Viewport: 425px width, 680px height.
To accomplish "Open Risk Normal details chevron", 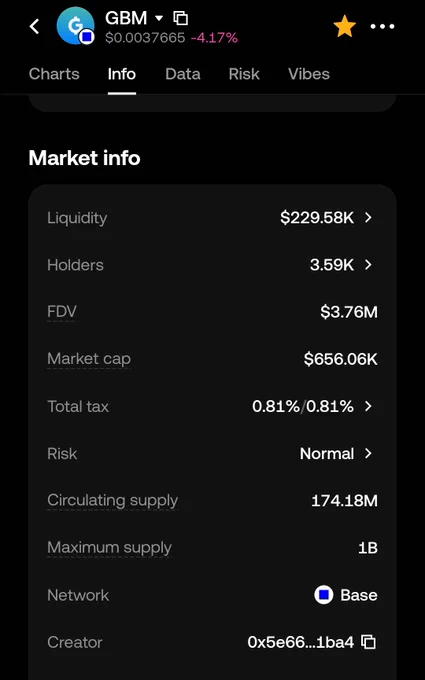I will point(368,453).
